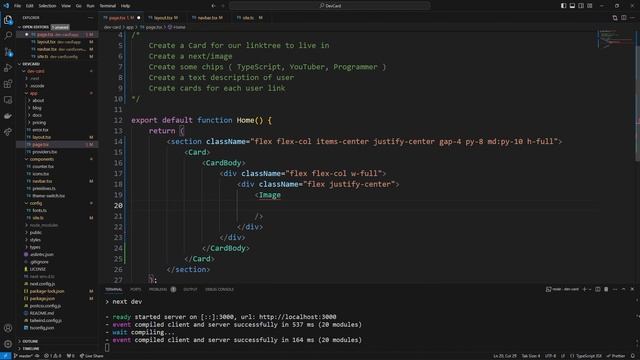Click the Ln, Col cursor position indicator

tap(505, 356)
